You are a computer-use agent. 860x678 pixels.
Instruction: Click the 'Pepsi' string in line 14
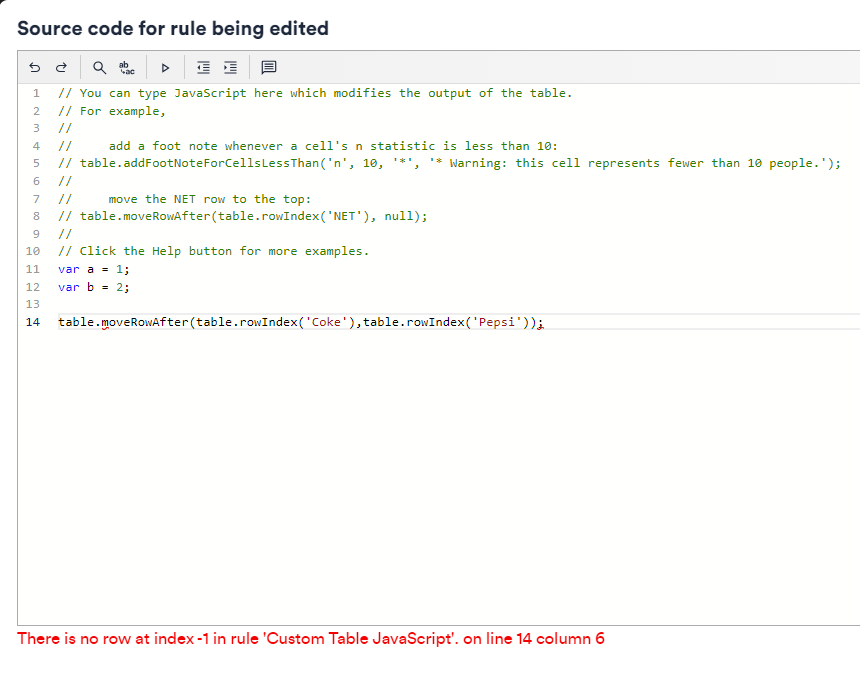click(x=497, y=322)
